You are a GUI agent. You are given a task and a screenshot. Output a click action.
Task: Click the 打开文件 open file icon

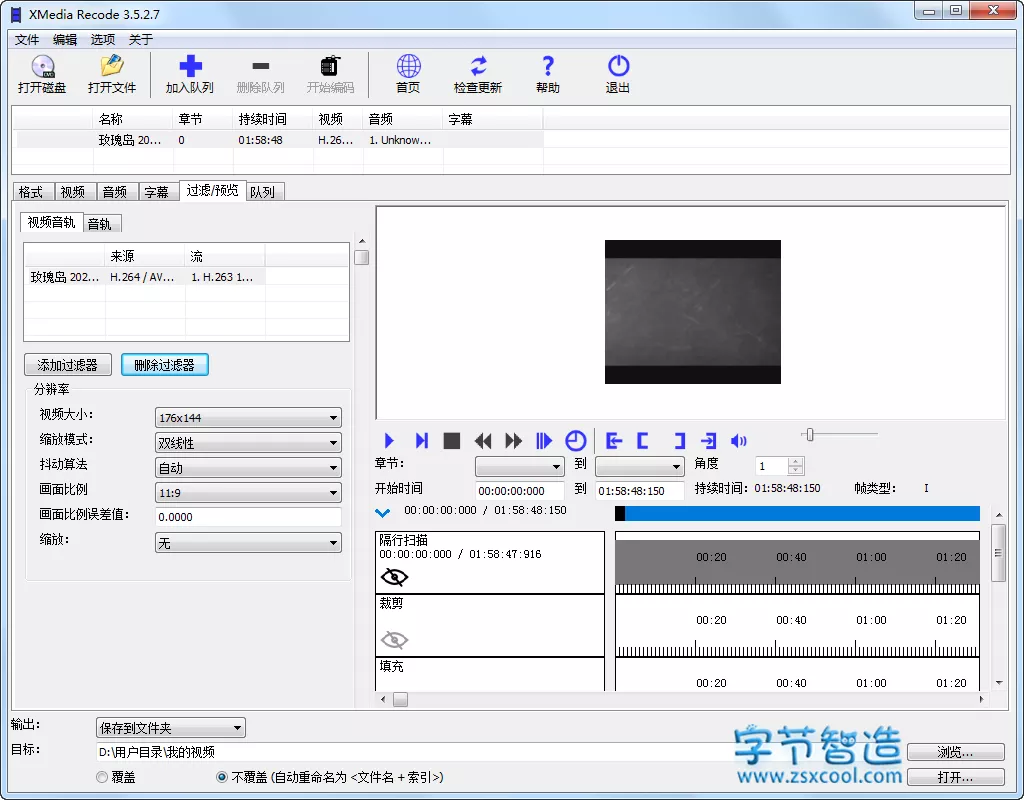[112, 74]
